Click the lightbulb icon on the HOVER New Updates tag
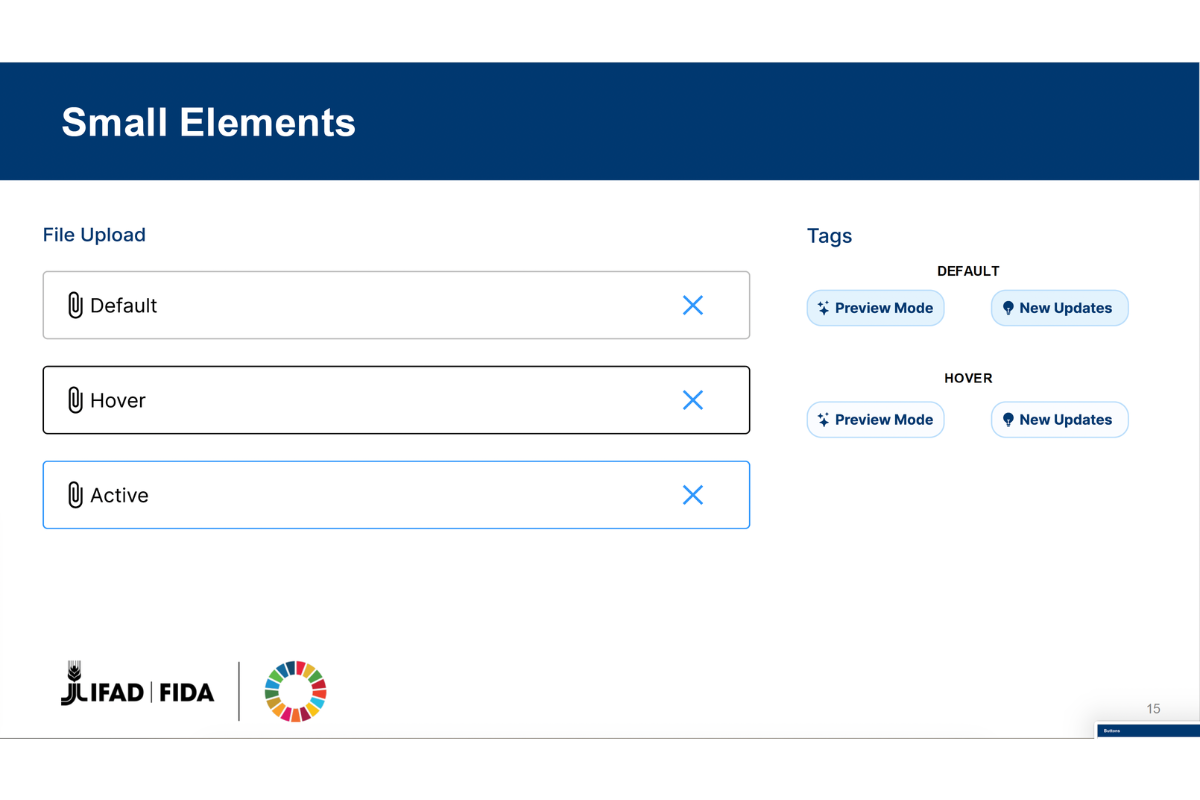The width and height of the screenshot is (1200, 800). coord(1008,420)
